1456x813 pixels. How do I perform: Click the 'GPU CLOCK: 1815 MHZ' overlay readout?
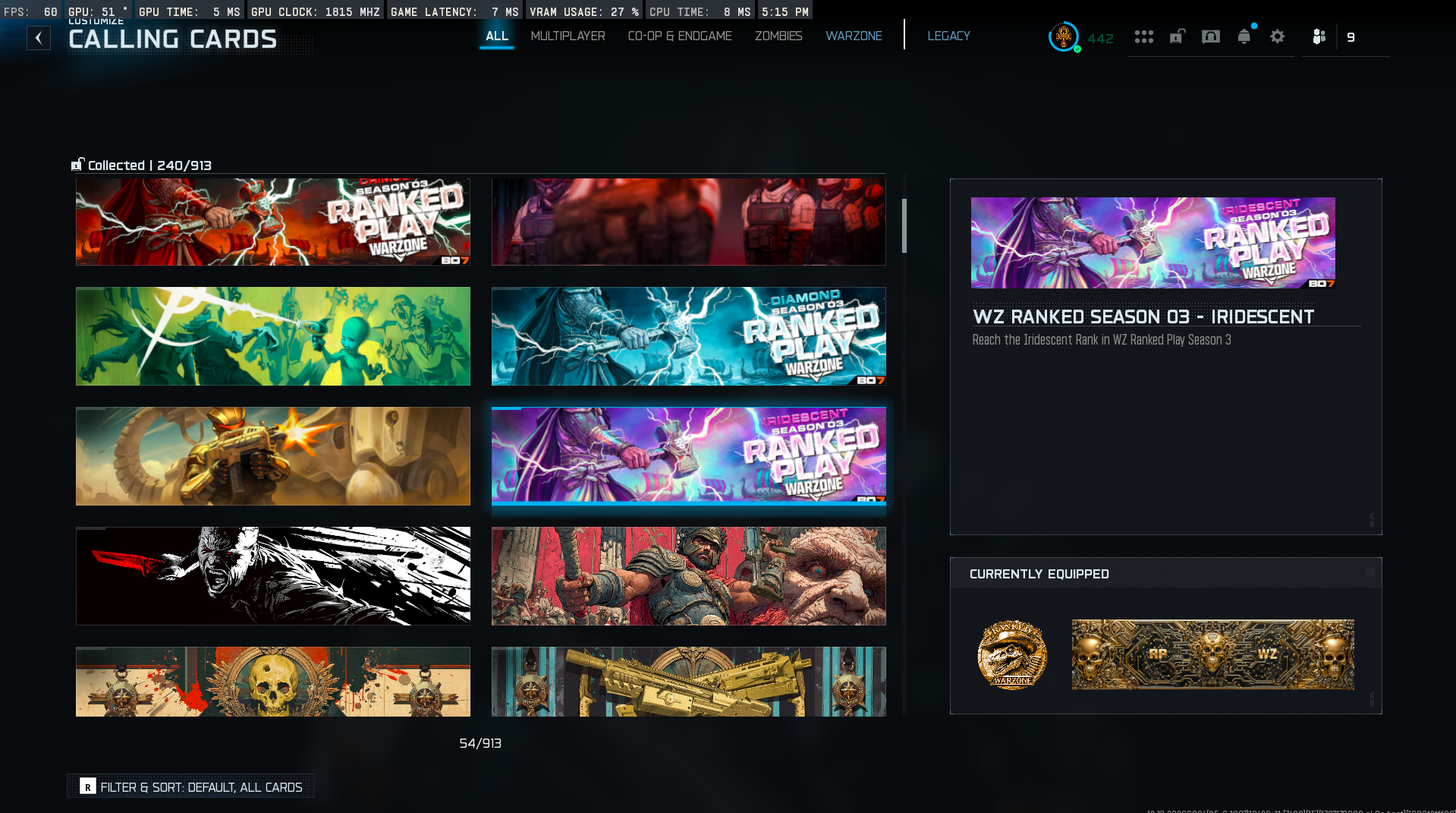click(316, 11)
